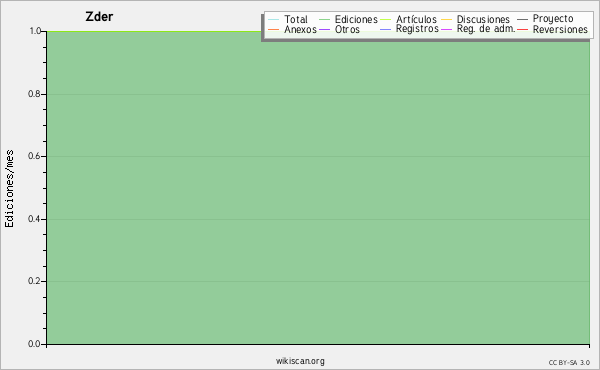Click the Otros legend entry
Screen dimensions: 600x370
[x=339, y=29]
